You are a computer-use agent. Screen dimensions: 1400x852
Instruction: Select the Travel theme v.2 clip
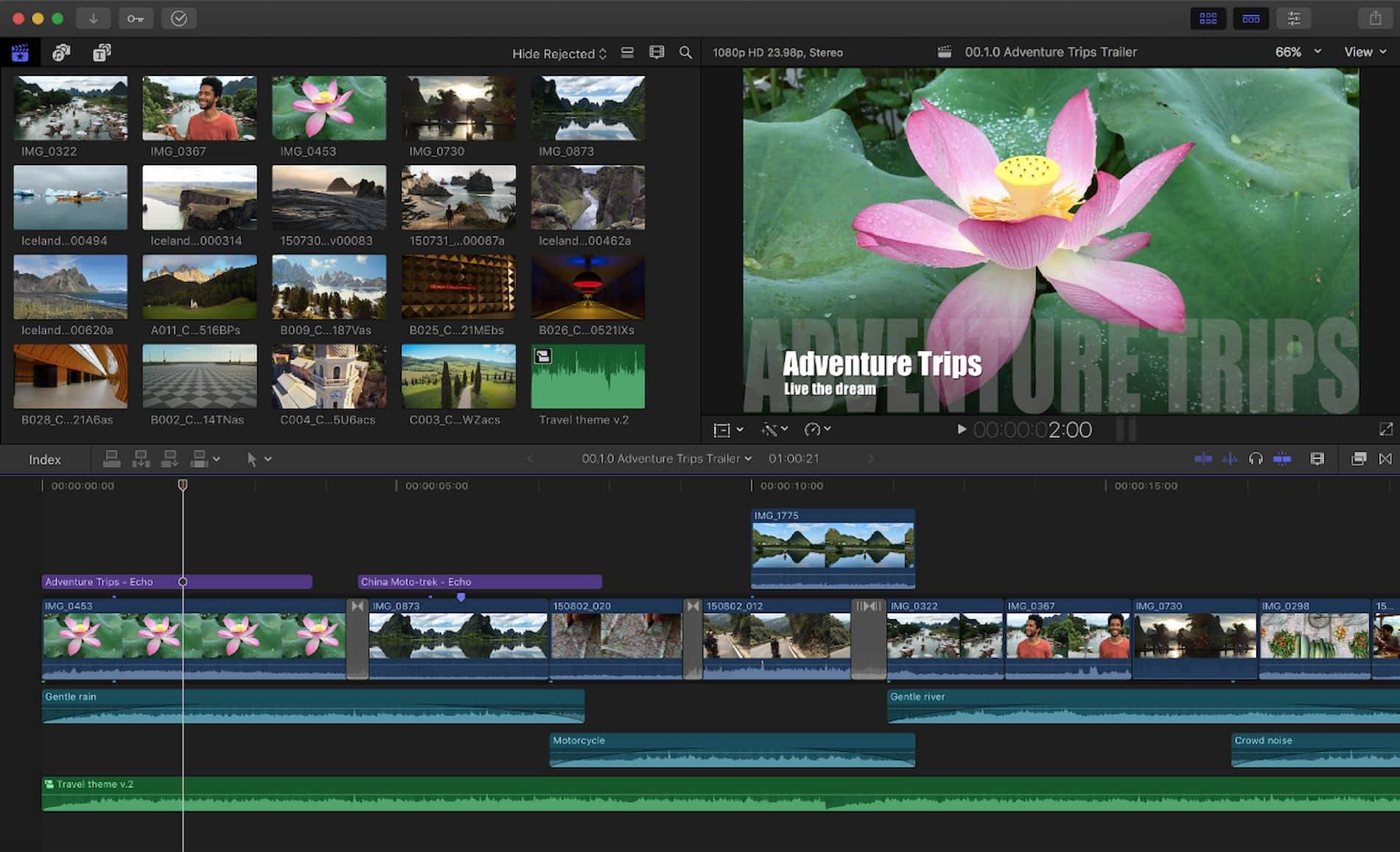[x=588, y=376]
